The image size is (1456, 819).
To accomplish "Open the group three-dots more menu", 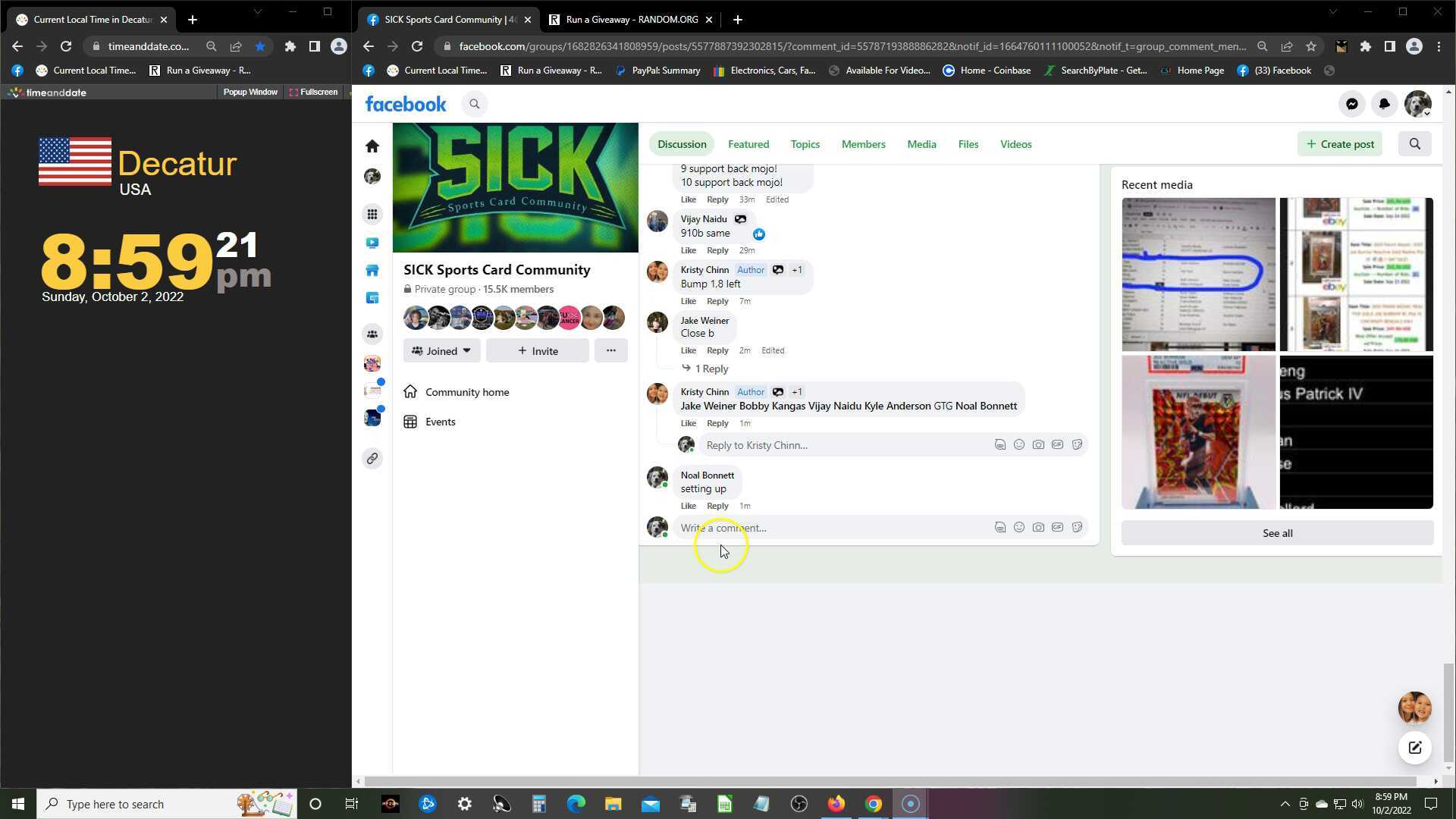I will pos(610,350).
